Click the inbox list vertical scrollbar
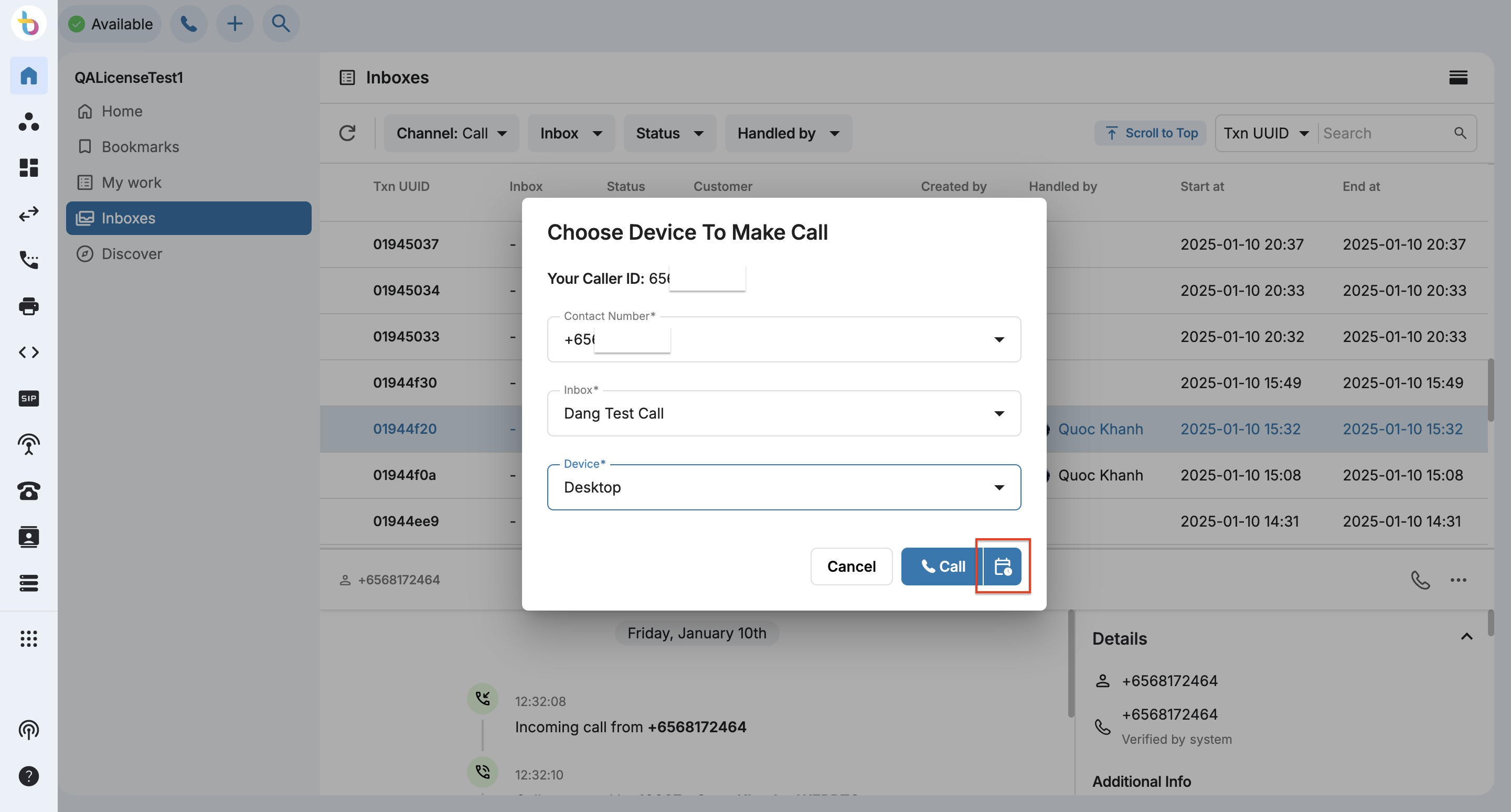The height and width of the screenshot is (812, 1511). point(1491,389)
